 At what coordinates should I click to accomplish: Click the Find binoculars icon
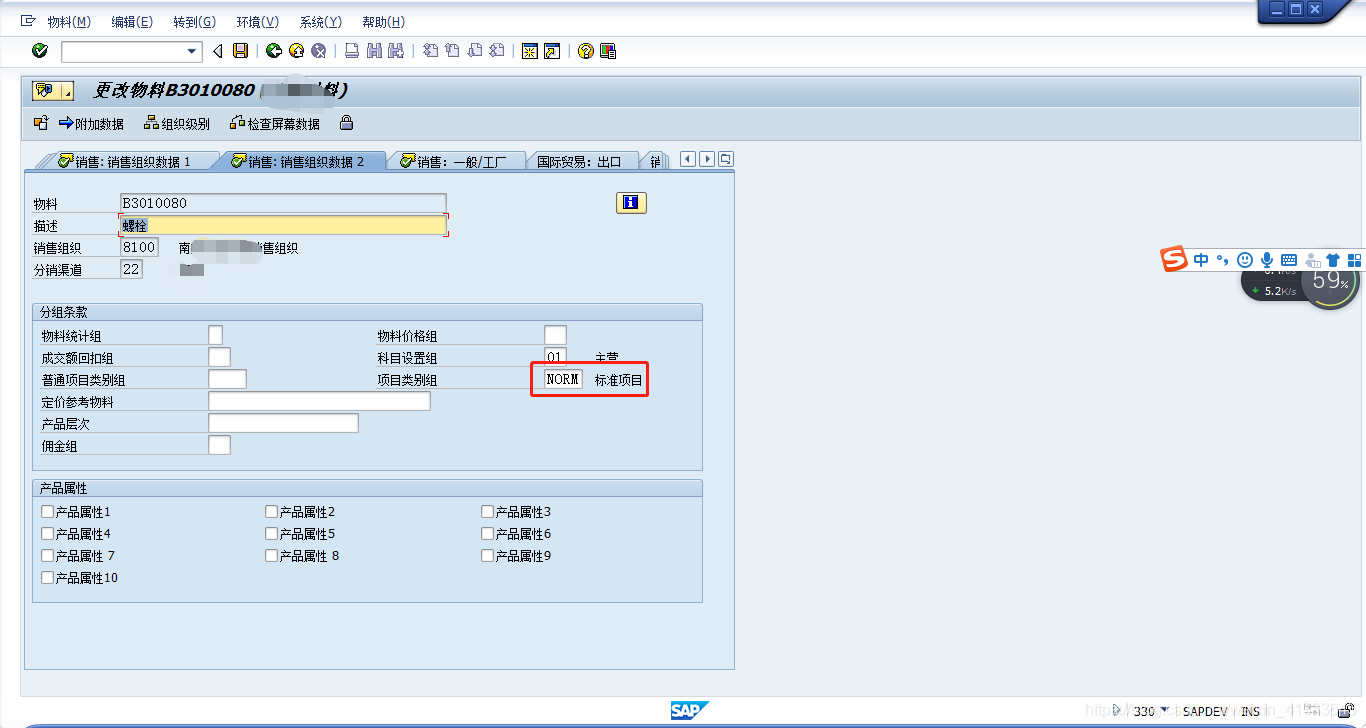coord(374,51)
